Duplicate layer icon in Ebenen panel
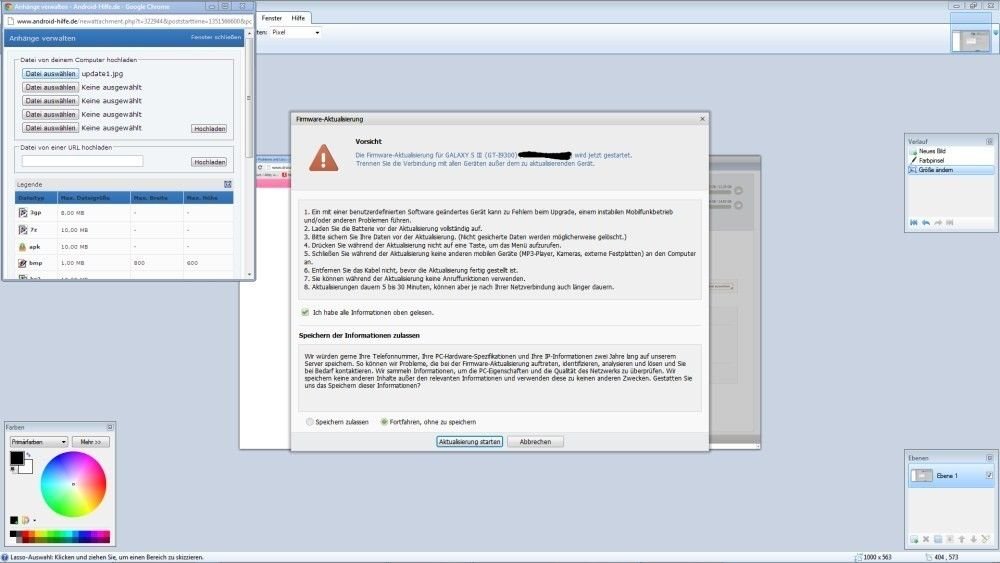 pyautogui.click(x=938, y=539)
